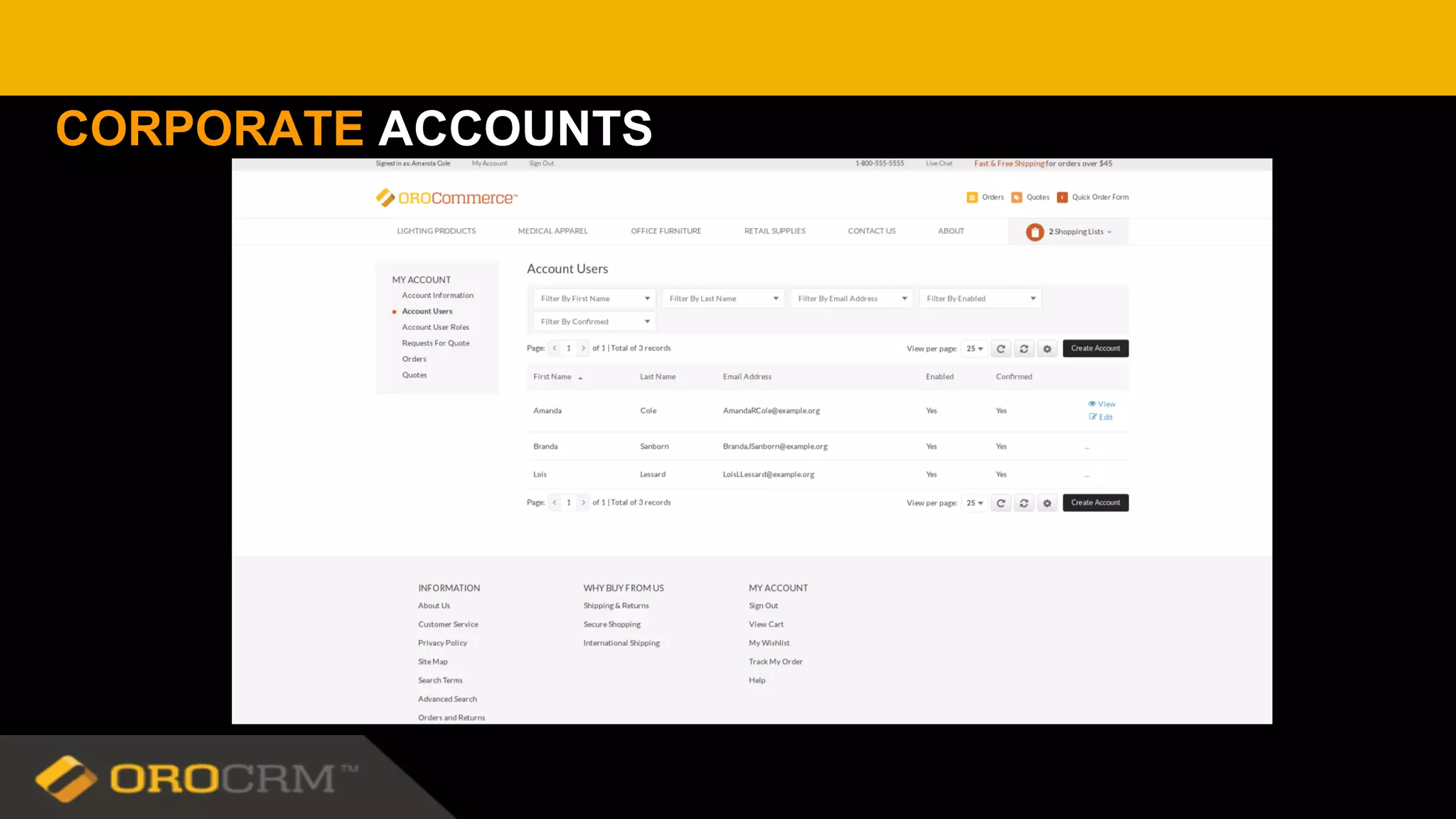The height and width of the screenshot is (819, 1456).
Task: Go to next page in top pagination
Action: click(583, 348)
